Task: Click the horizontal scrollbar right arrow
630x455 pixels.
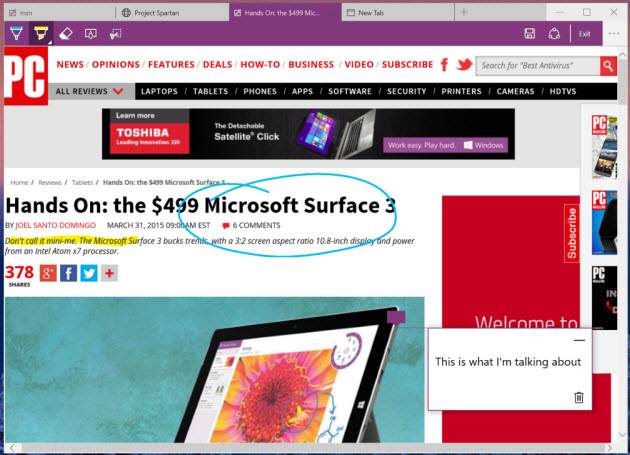Action: coord(610,448)
